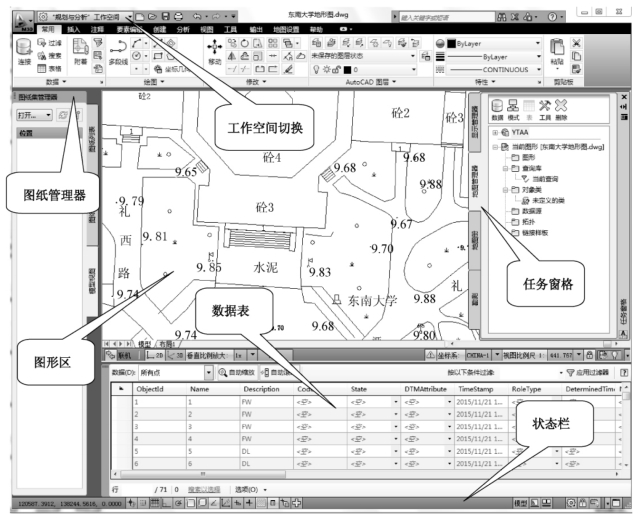Switch to the Insert (插入) ribbon tab
640x522 pixels.
(73, 29)
